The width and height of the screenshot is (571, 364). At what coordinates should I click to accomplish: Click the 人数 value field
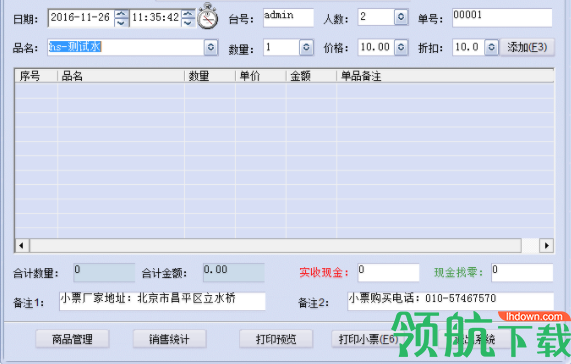pyautogui.click(x=376, y=17)
